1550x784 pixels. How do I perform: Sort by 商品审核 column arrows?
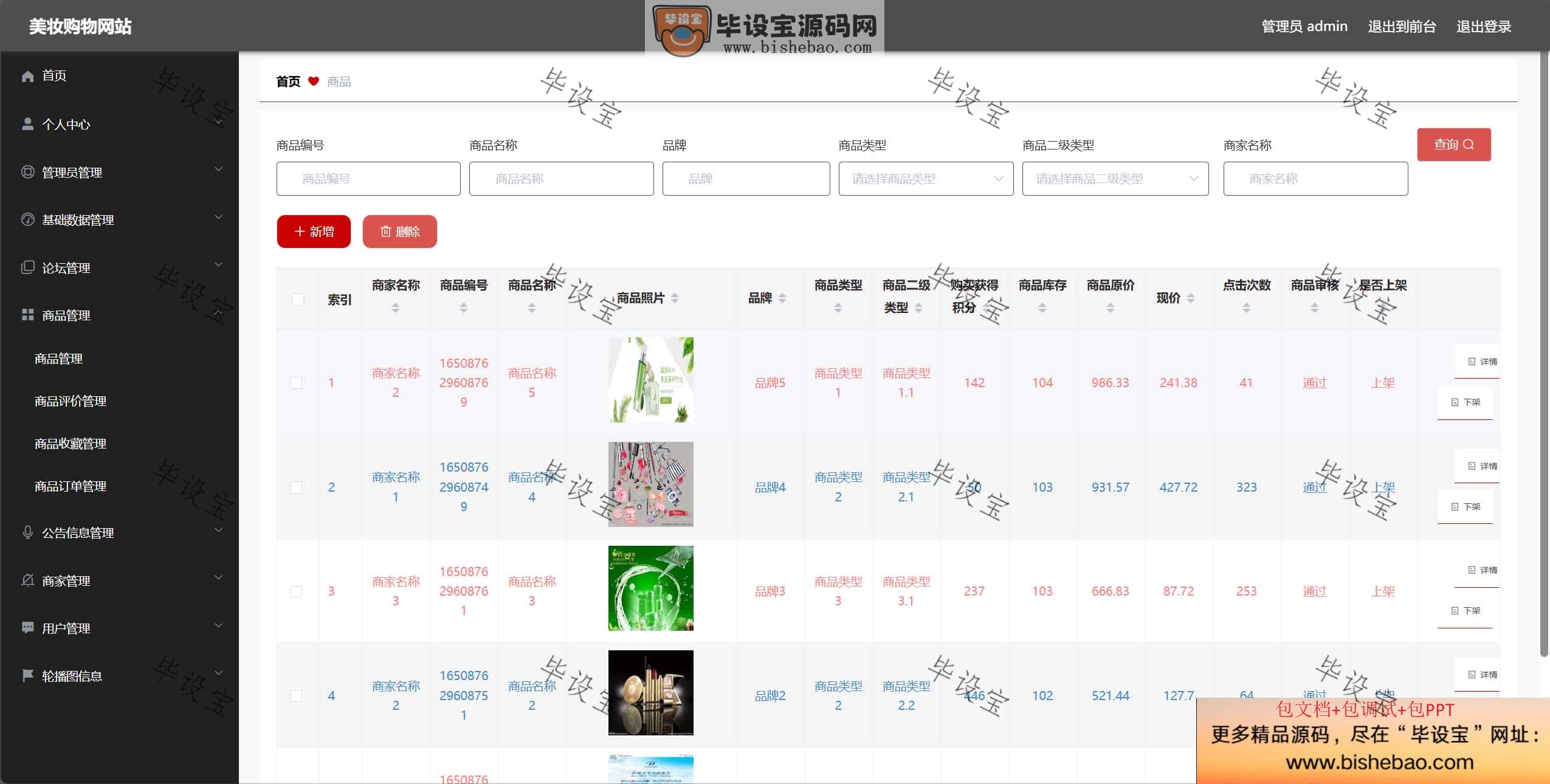click(x=1315, y=308)
